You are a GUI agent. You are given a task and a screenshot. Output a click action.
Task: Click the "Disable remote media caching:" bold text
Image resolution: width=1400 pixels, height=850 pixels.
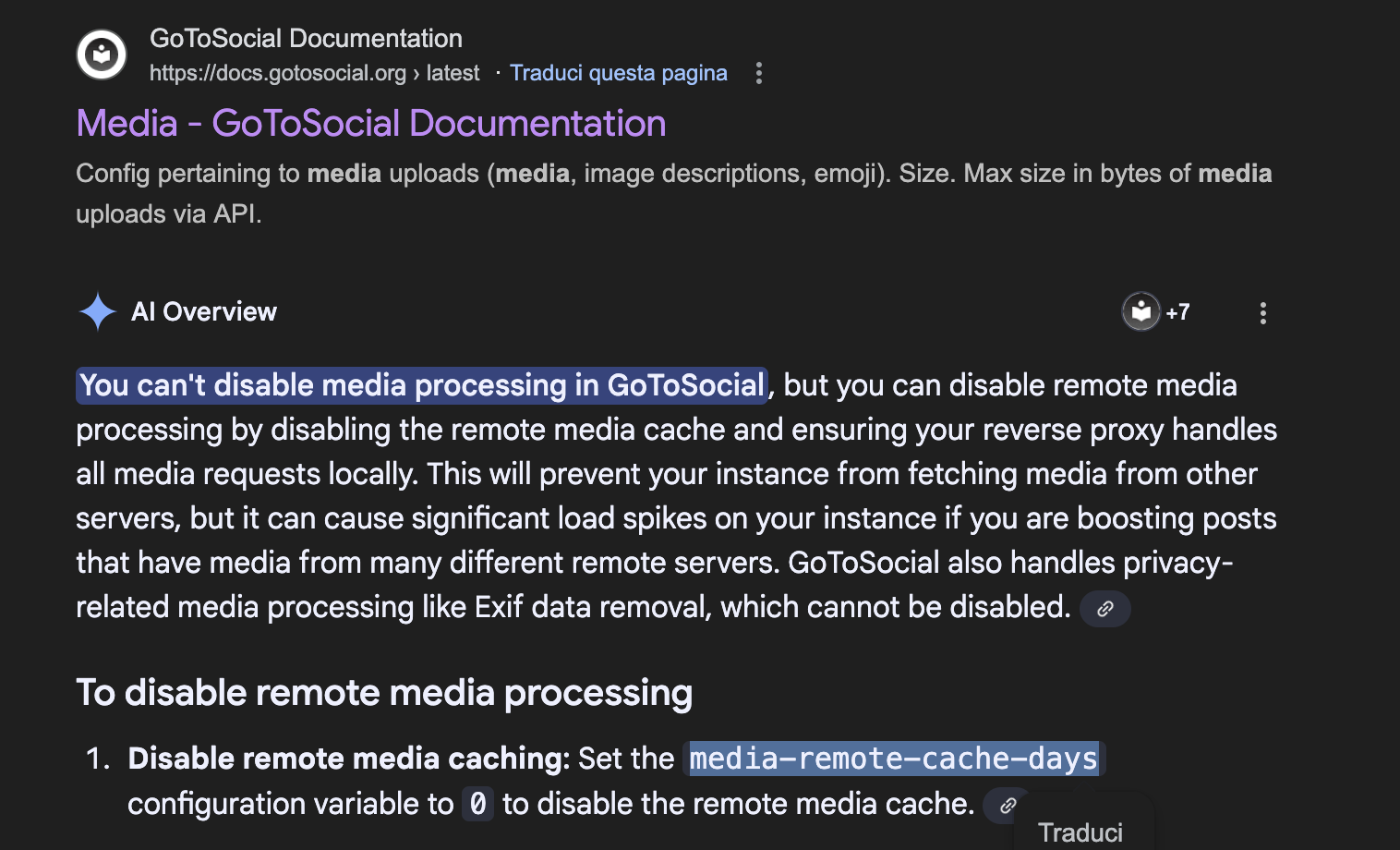pos(349,759)
